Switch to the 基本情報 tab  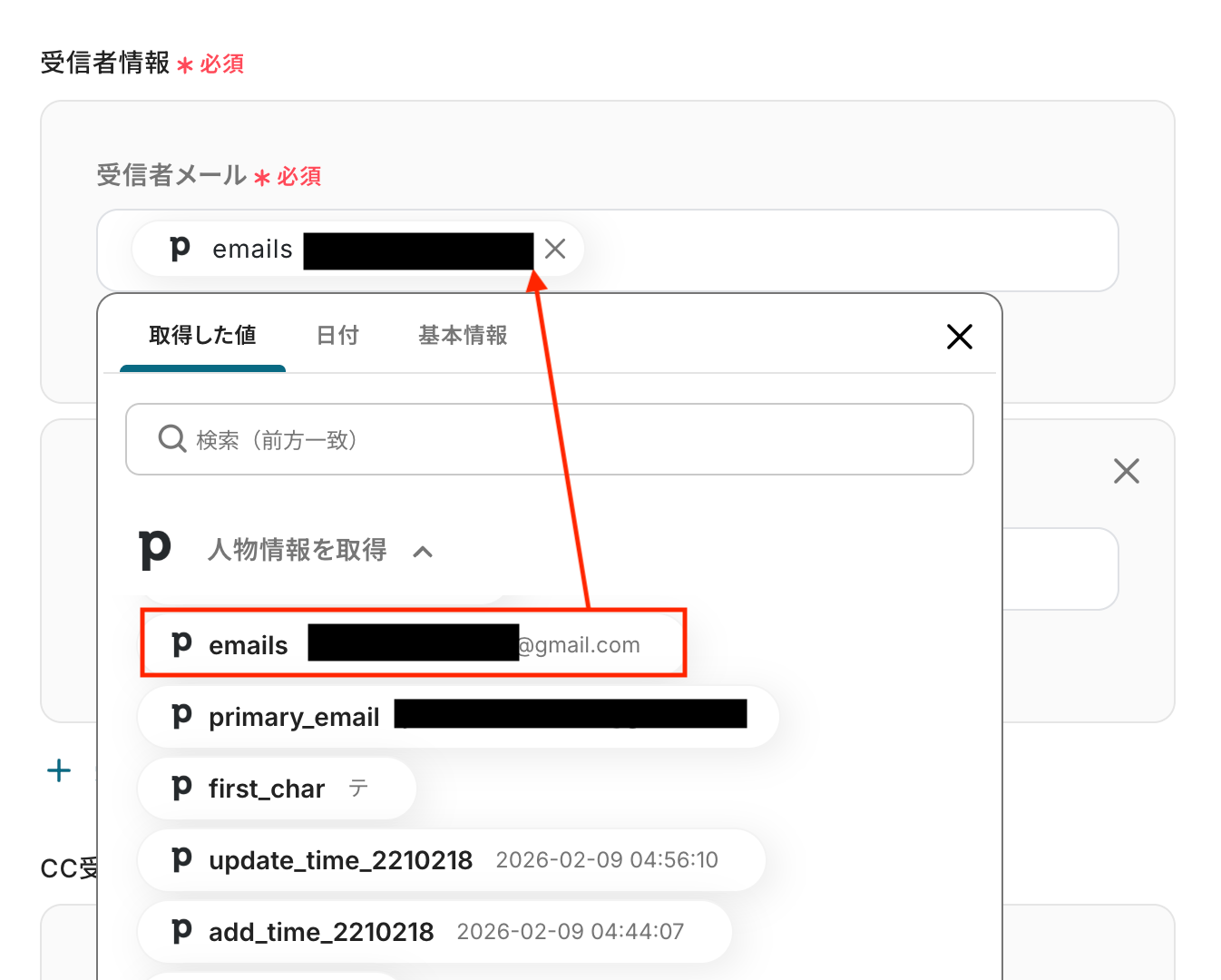click(x=463, y=336)
